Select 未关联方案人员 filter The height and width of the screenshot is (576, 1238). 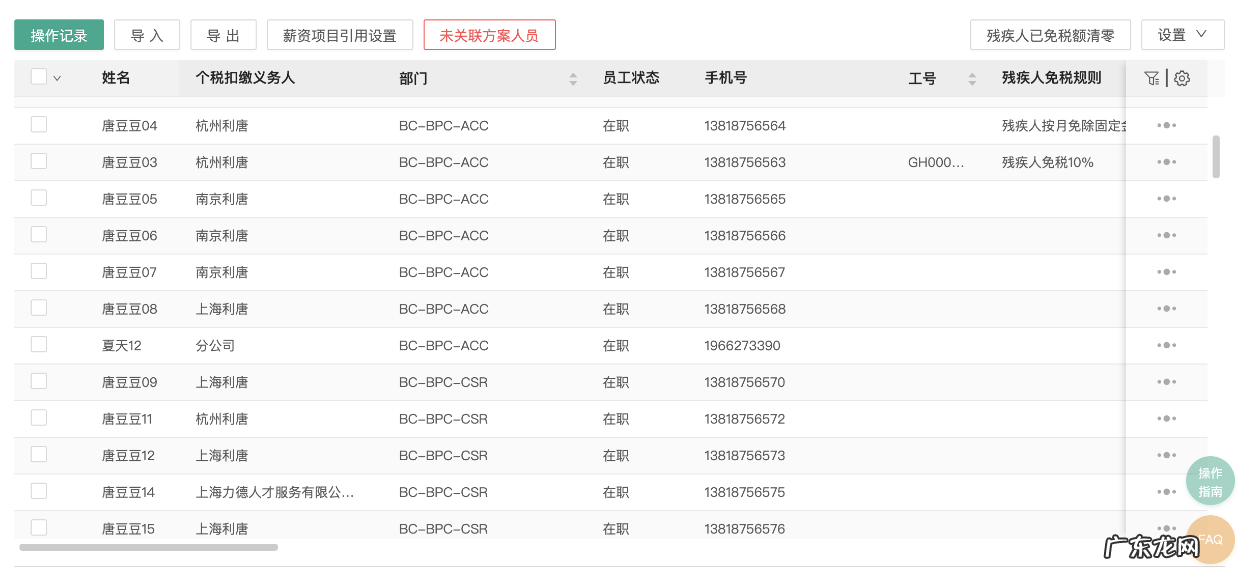coord(489,33)
